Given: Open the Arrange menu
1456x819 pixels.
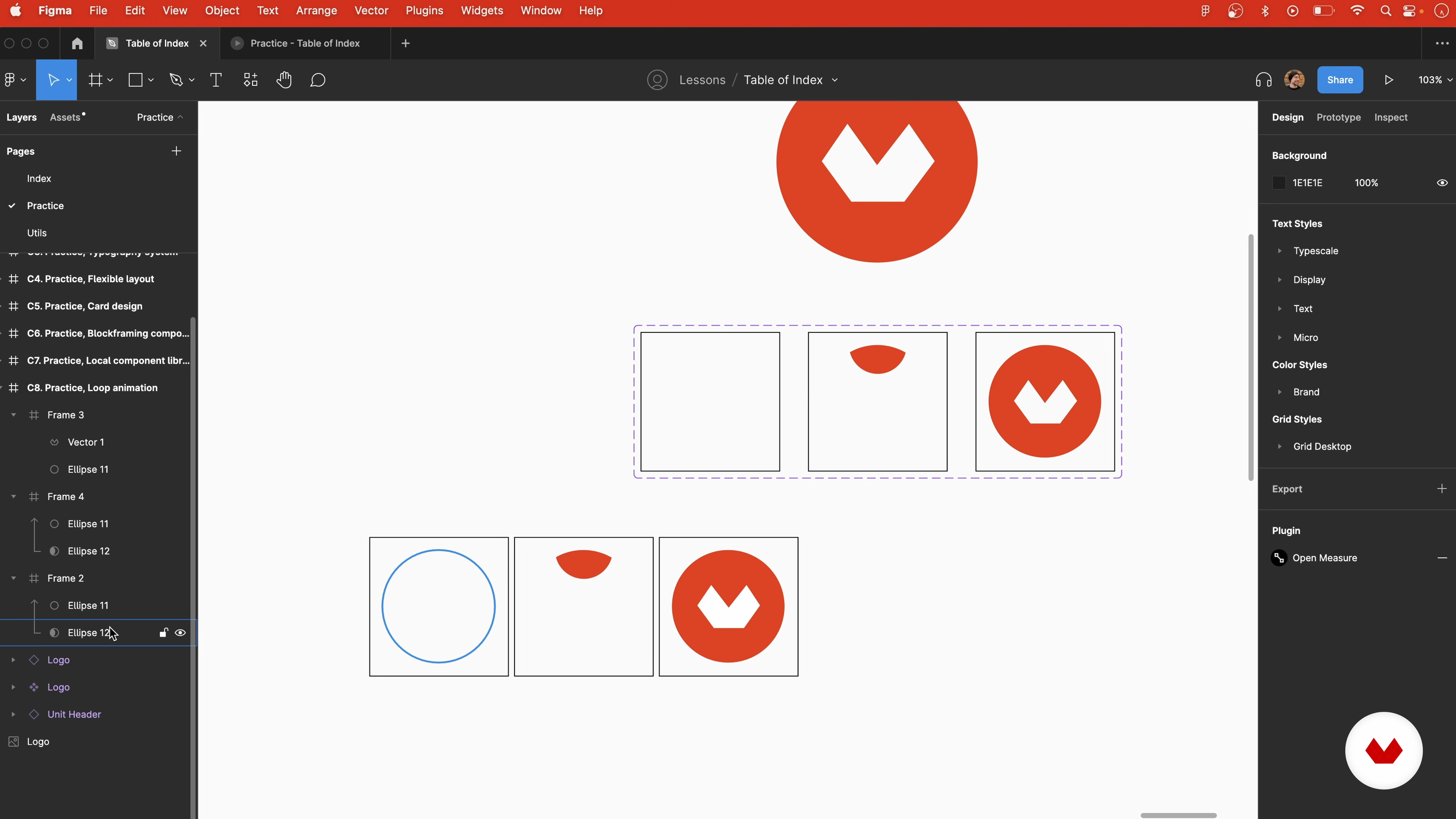Looking at the screenshot, I should (317, 11).
